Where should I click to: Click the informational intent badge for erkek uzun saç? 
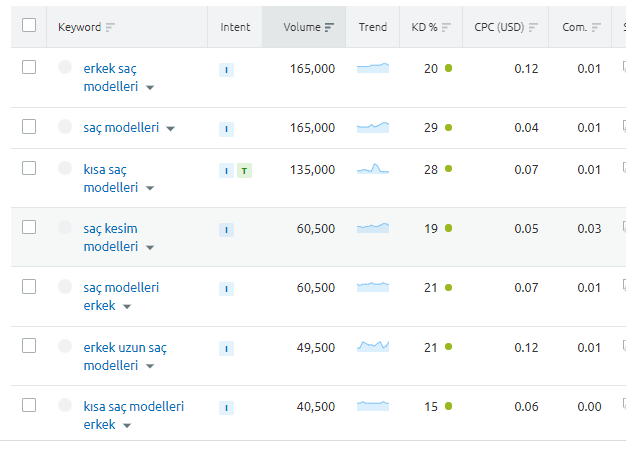pyautogui.click(x=226, y=348)
